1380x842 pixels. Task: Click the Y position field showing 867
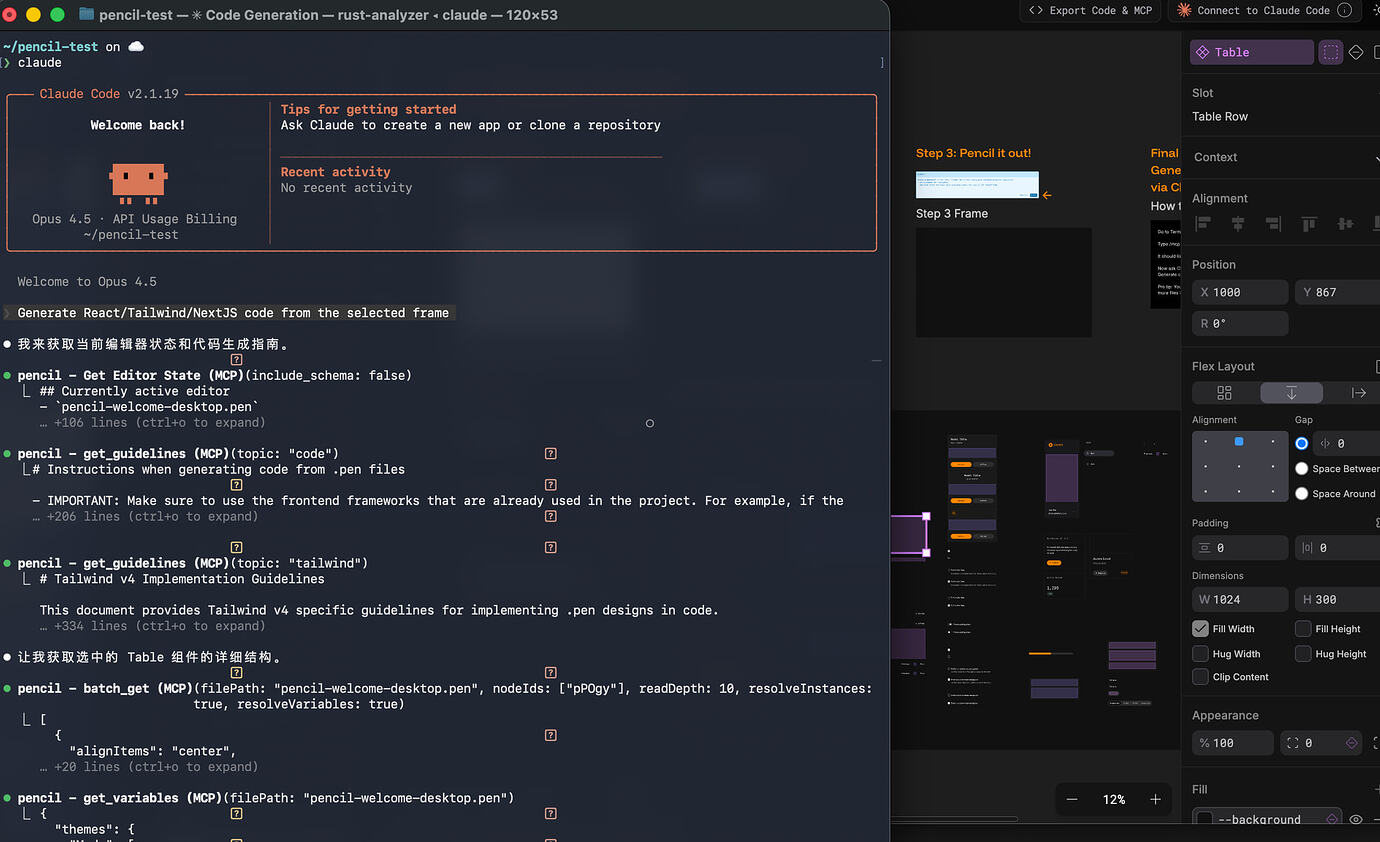point(1338,292)
